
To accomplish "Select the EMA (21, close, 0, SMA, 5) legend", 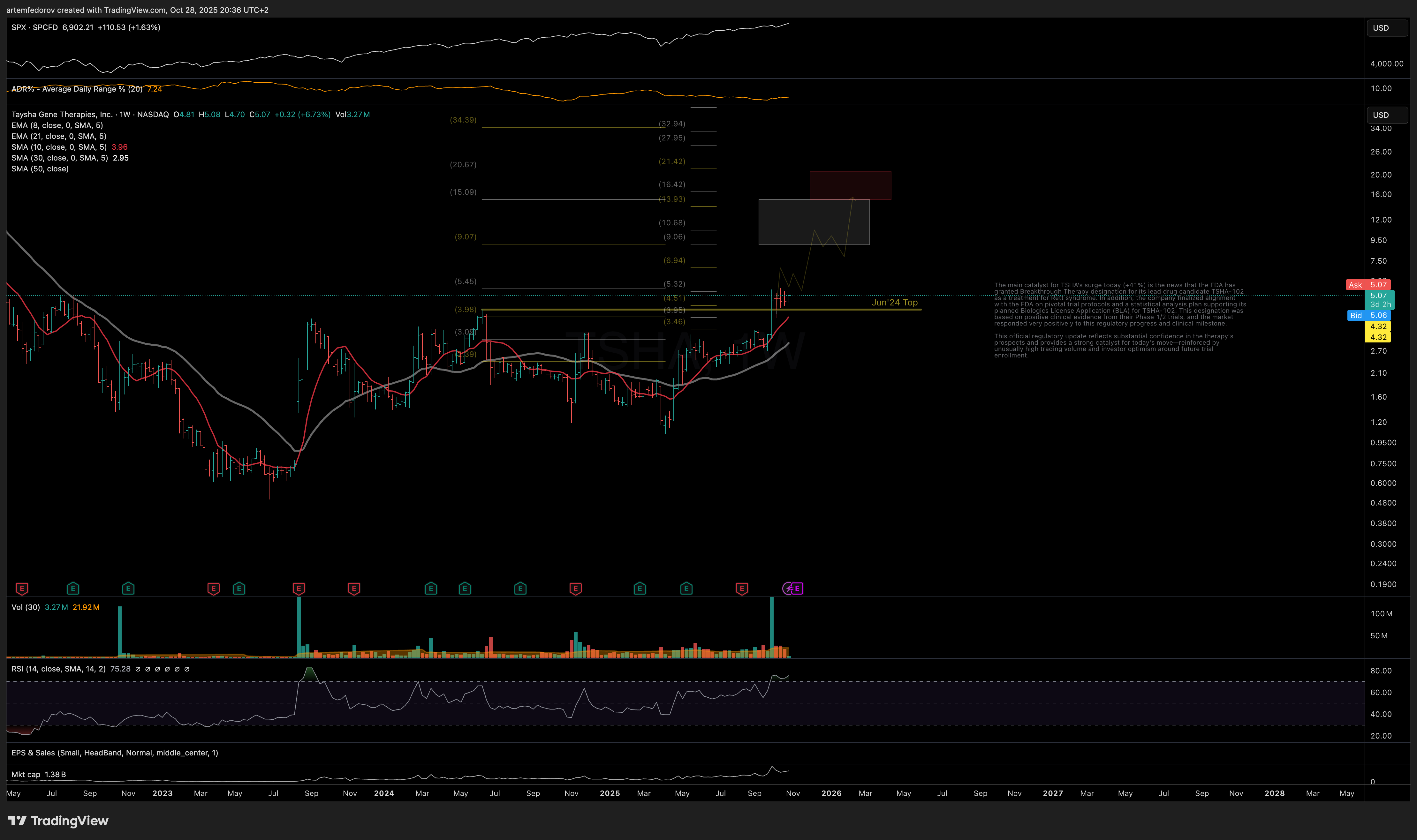I will tap(59, 136).
